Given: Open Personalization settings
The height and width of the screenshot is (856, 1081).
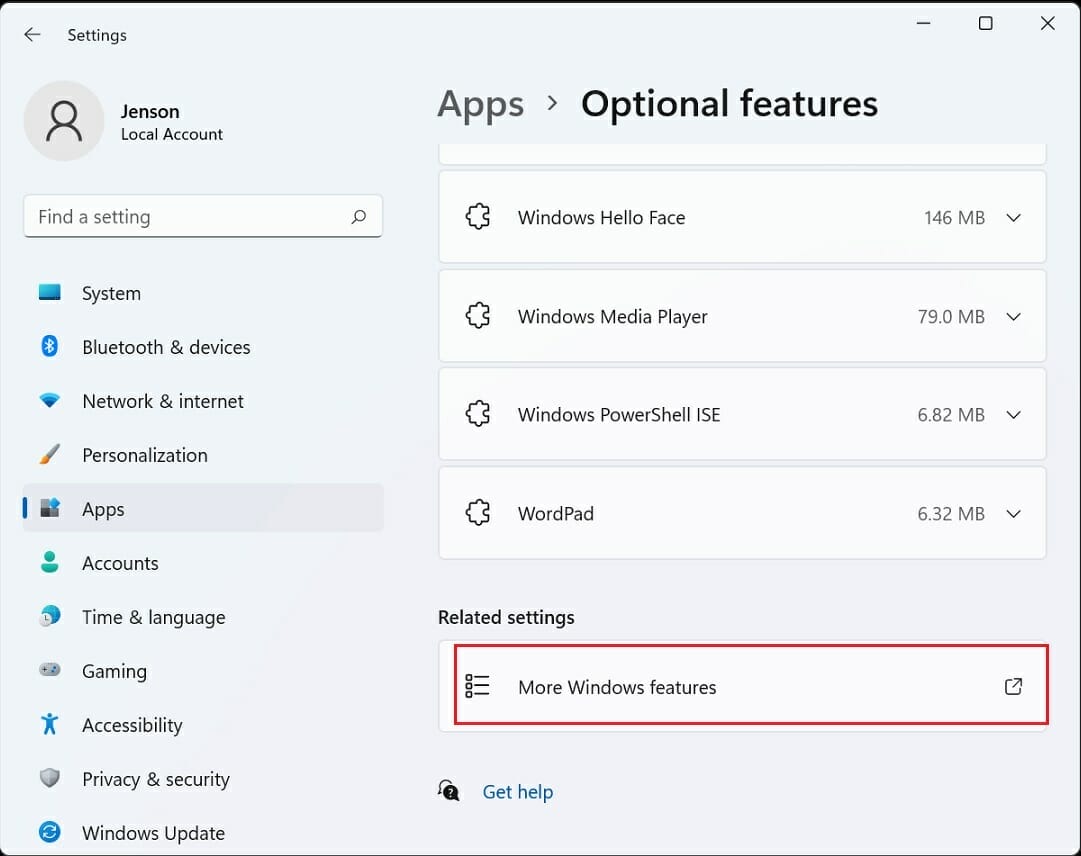Looking at the screenshot, I should point(49,455).
